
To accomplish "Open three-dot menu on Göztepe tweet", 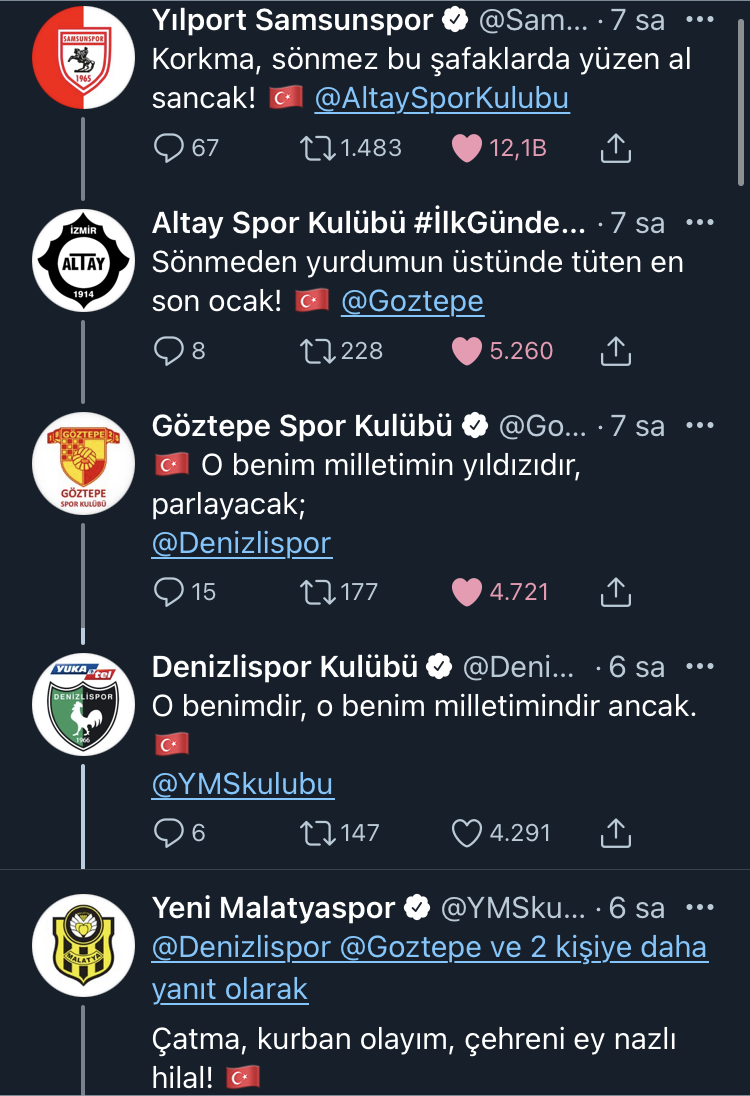I will [700, 425].
